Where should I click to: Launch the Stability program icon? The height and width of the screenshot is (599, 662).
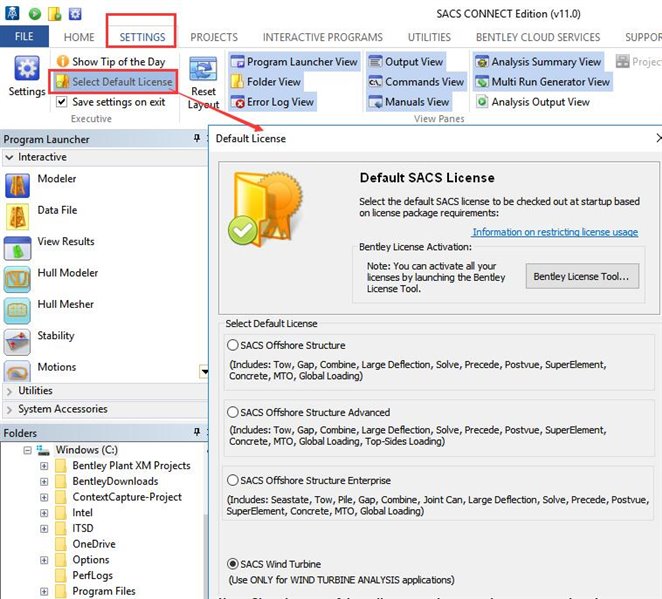pos(17,342)
